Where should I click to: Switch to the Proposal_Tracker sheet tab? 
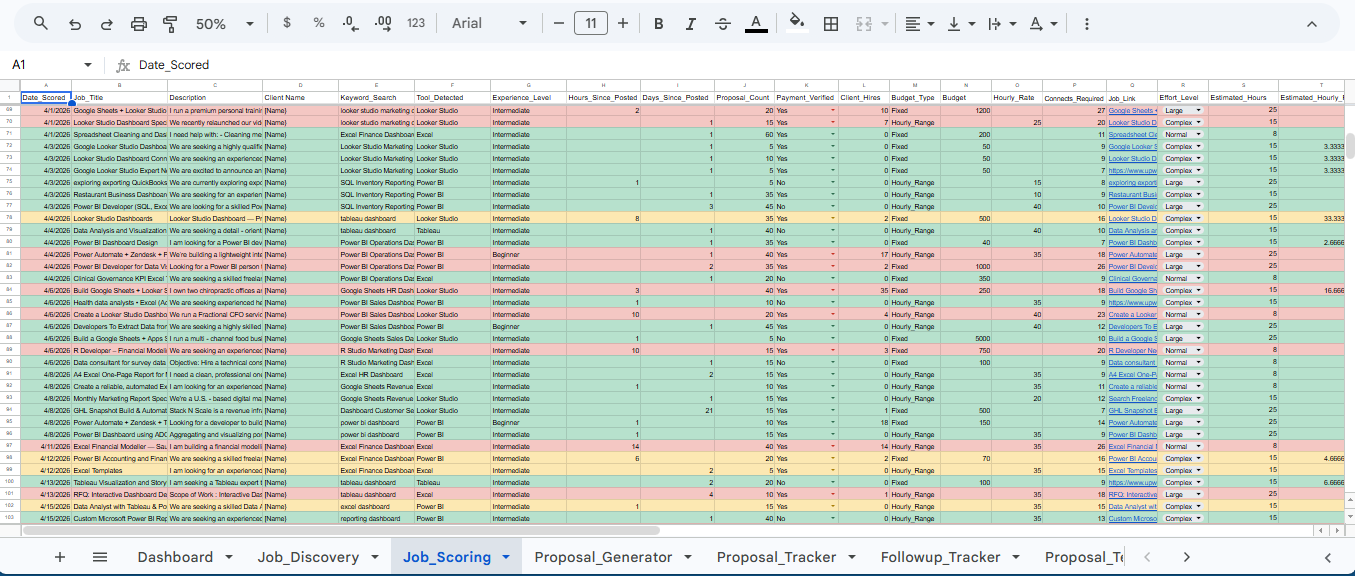(776, 557)
